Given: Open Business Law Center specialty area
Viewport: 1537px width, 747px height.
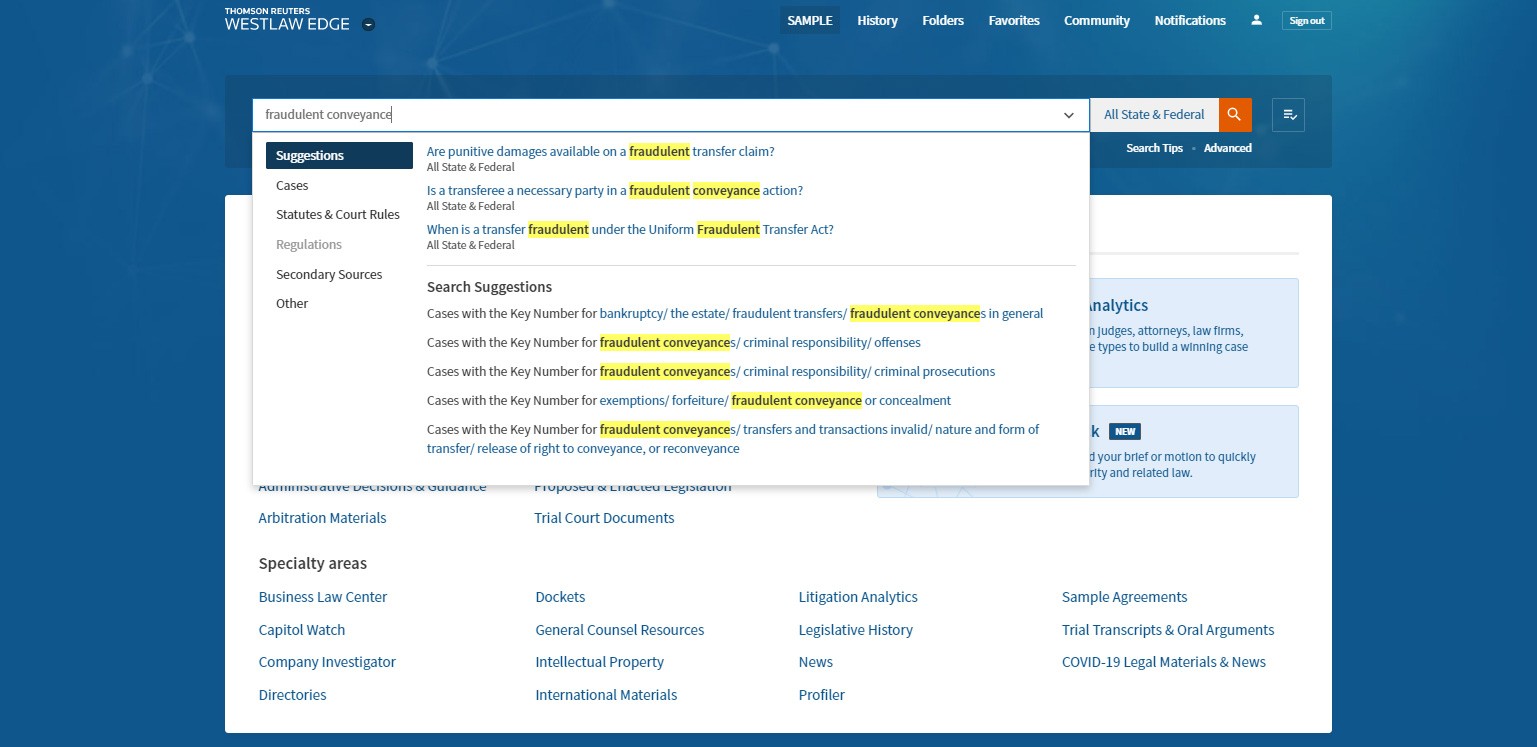Looking at the screenshot, I should click(x=322, y=597).
